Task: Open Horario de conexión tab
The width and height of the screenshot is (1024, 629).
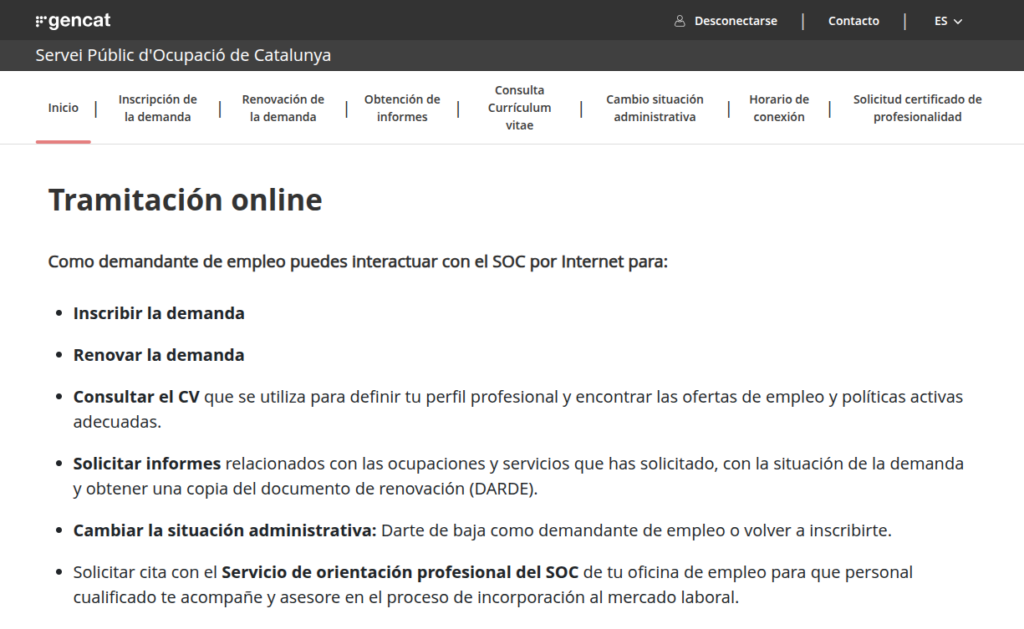Action: coord(778,108)
